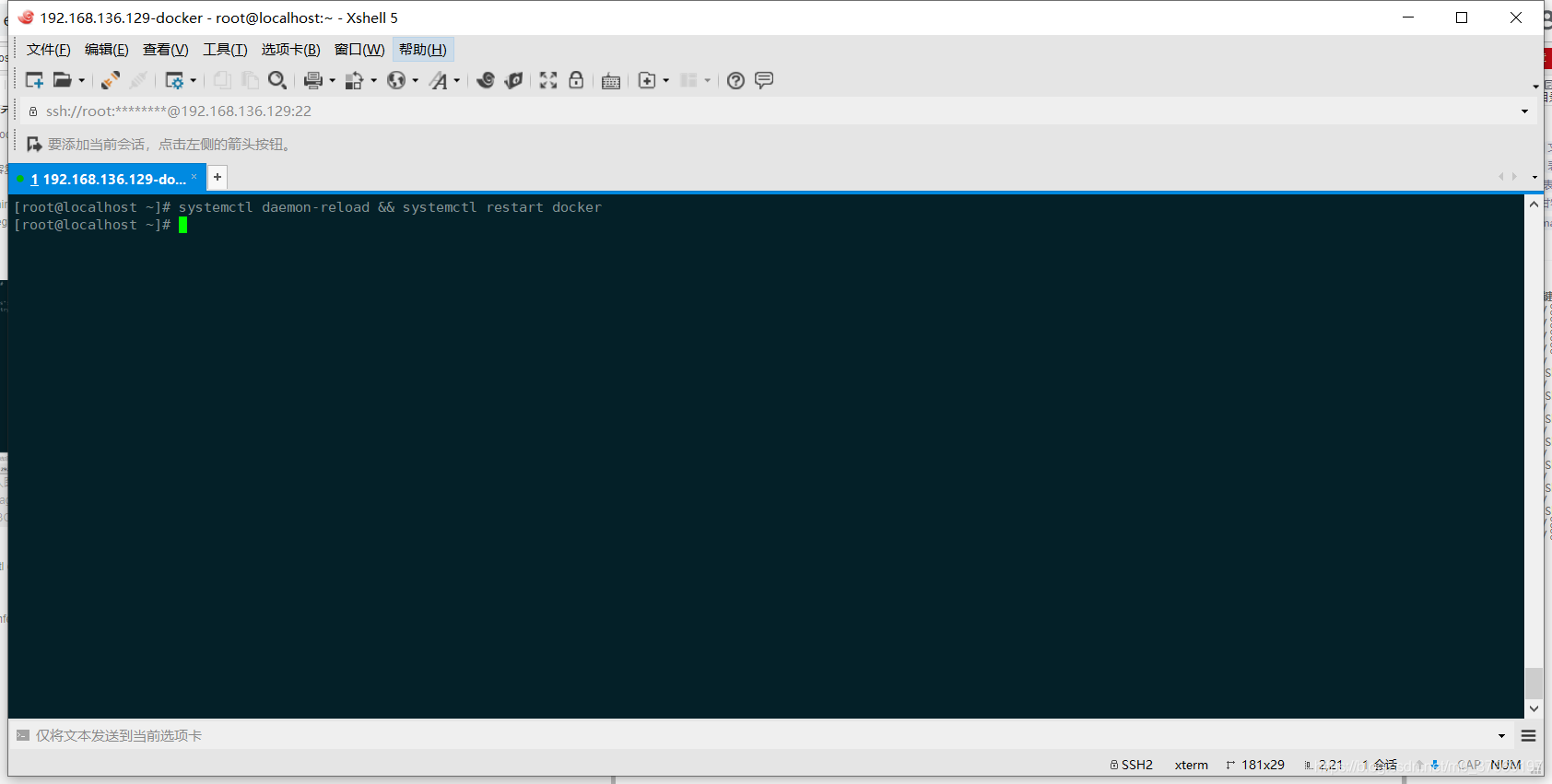Close the 192.168.136.129-do... session tab
Viewport: 1552px width, 784px height.
click(194, 177)
